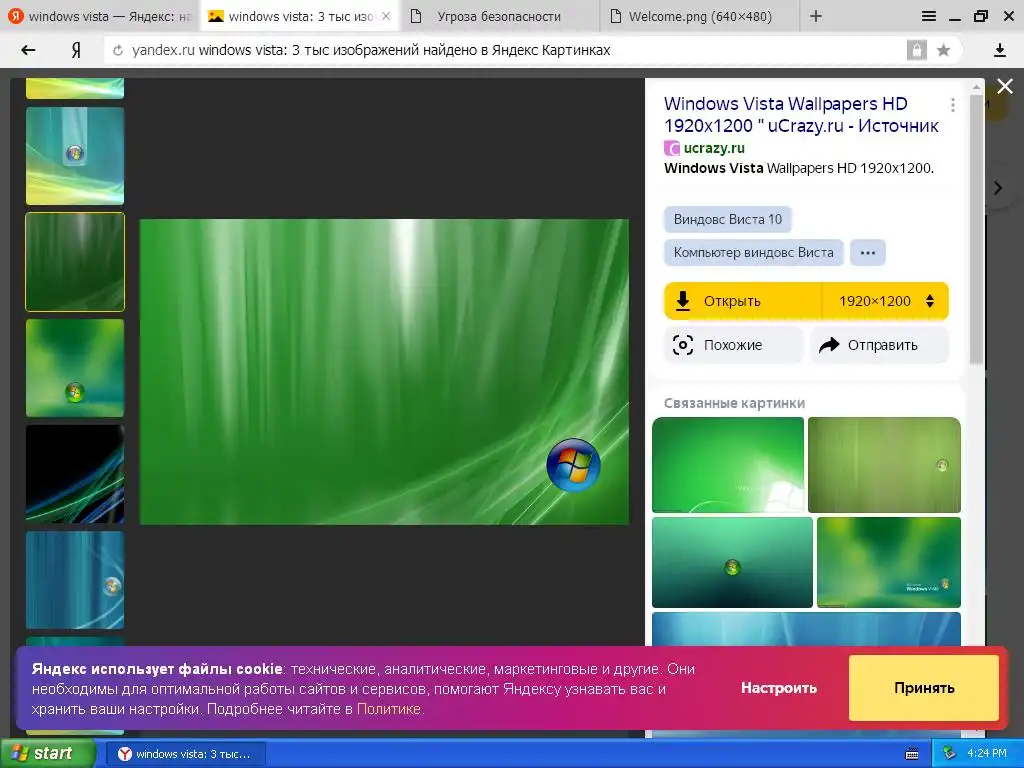The width and height of the screenshot is (1024, 768).
Task: Click the Windows logo orb on main image
Action: click(573, 465)
